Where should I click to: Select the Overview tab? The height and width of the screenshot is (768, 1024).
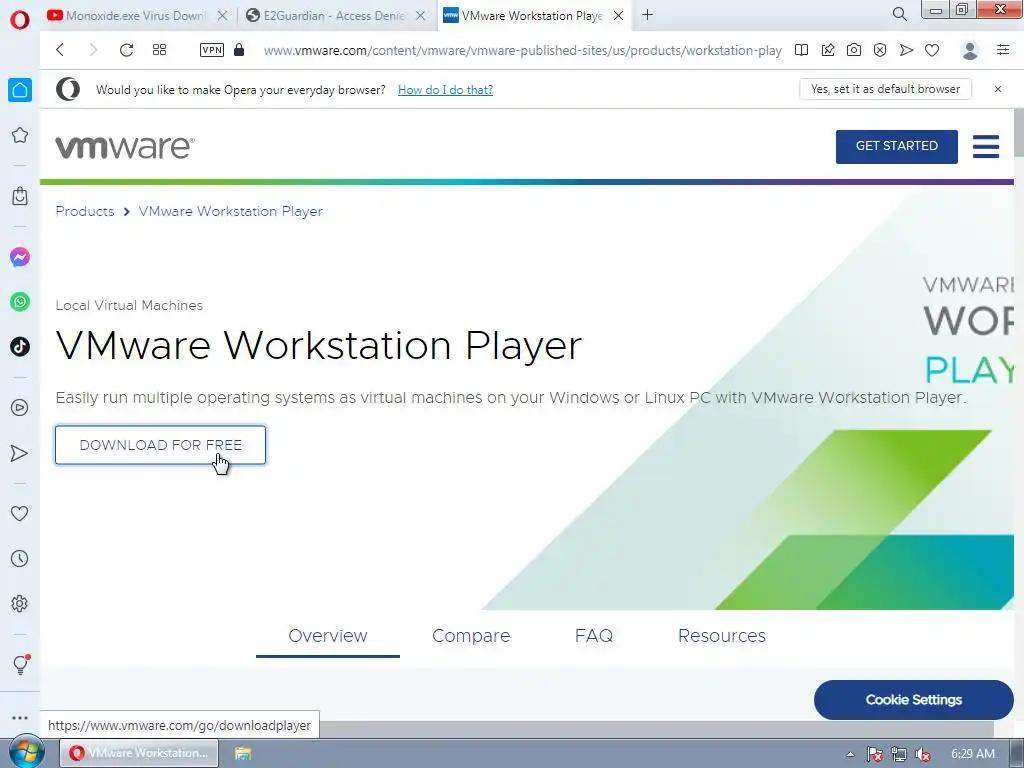(x=328, y=635)
